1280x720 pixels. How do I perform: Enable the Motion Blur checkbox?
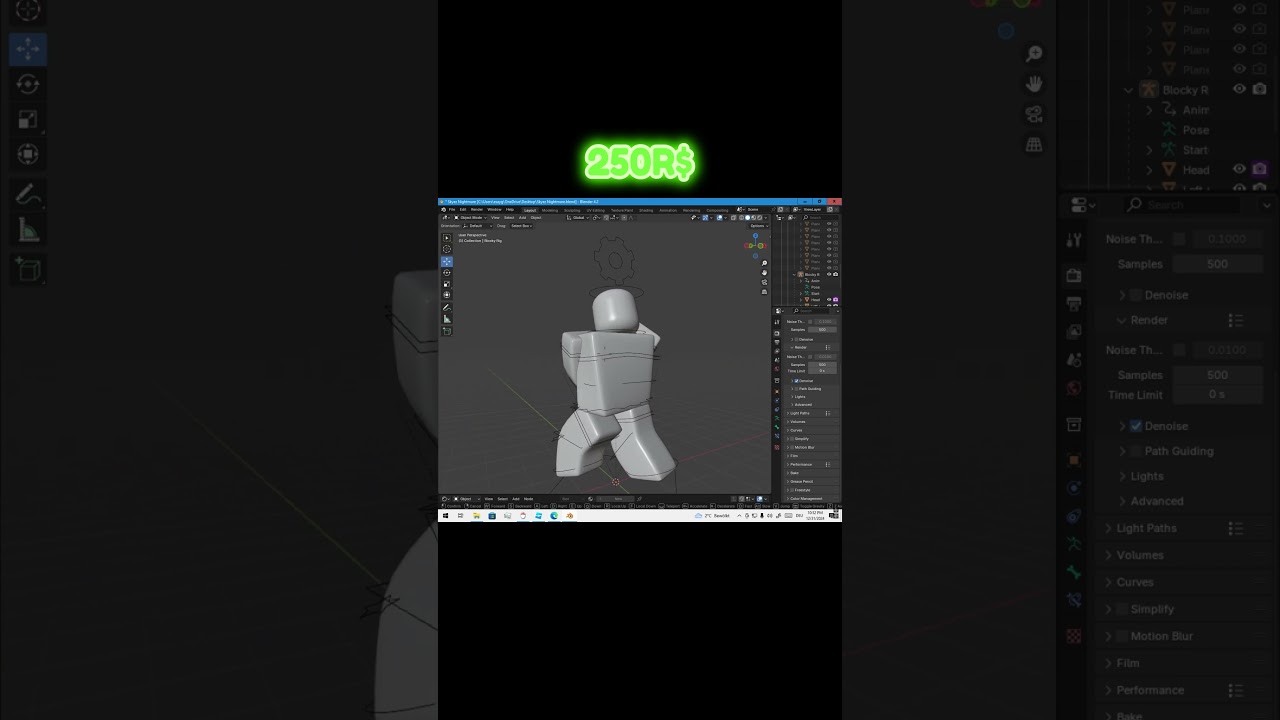click(792, 447)
